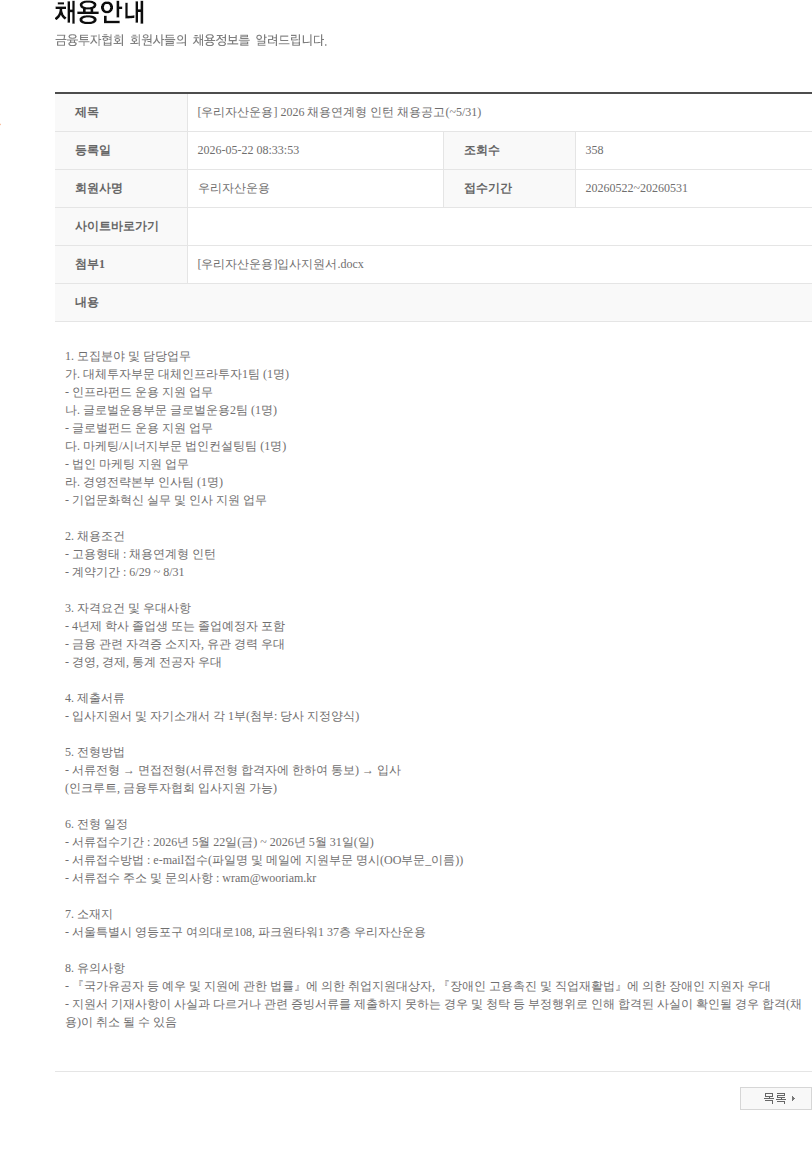Click the registration date 2026-05-22 08:33:53
Screen dimensions: 812x1165
(x=248, y=150)
